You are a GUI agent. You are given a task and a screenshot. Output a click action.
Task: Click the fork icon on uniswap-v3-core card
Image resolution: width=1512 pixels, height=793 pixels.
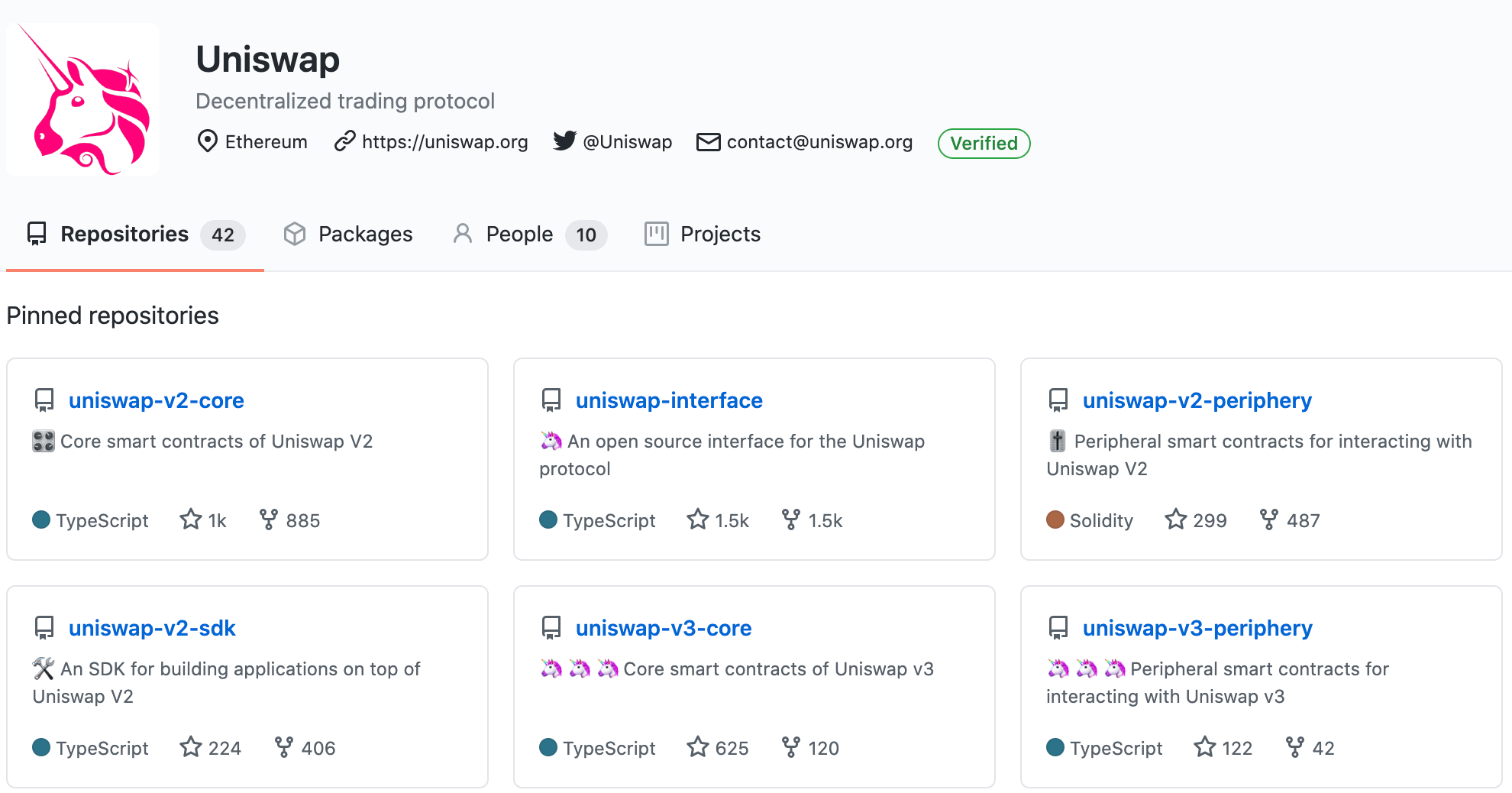coord(791,747)
